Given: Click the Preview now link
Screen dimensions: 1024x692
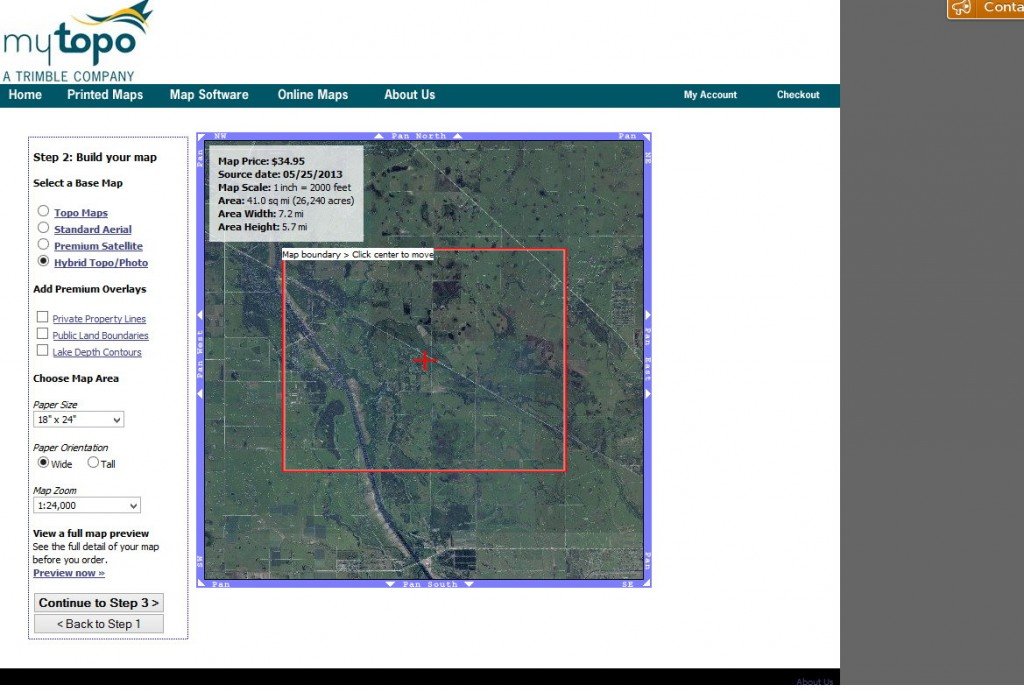Looking at the screenshot, I should tap(69, 573).
